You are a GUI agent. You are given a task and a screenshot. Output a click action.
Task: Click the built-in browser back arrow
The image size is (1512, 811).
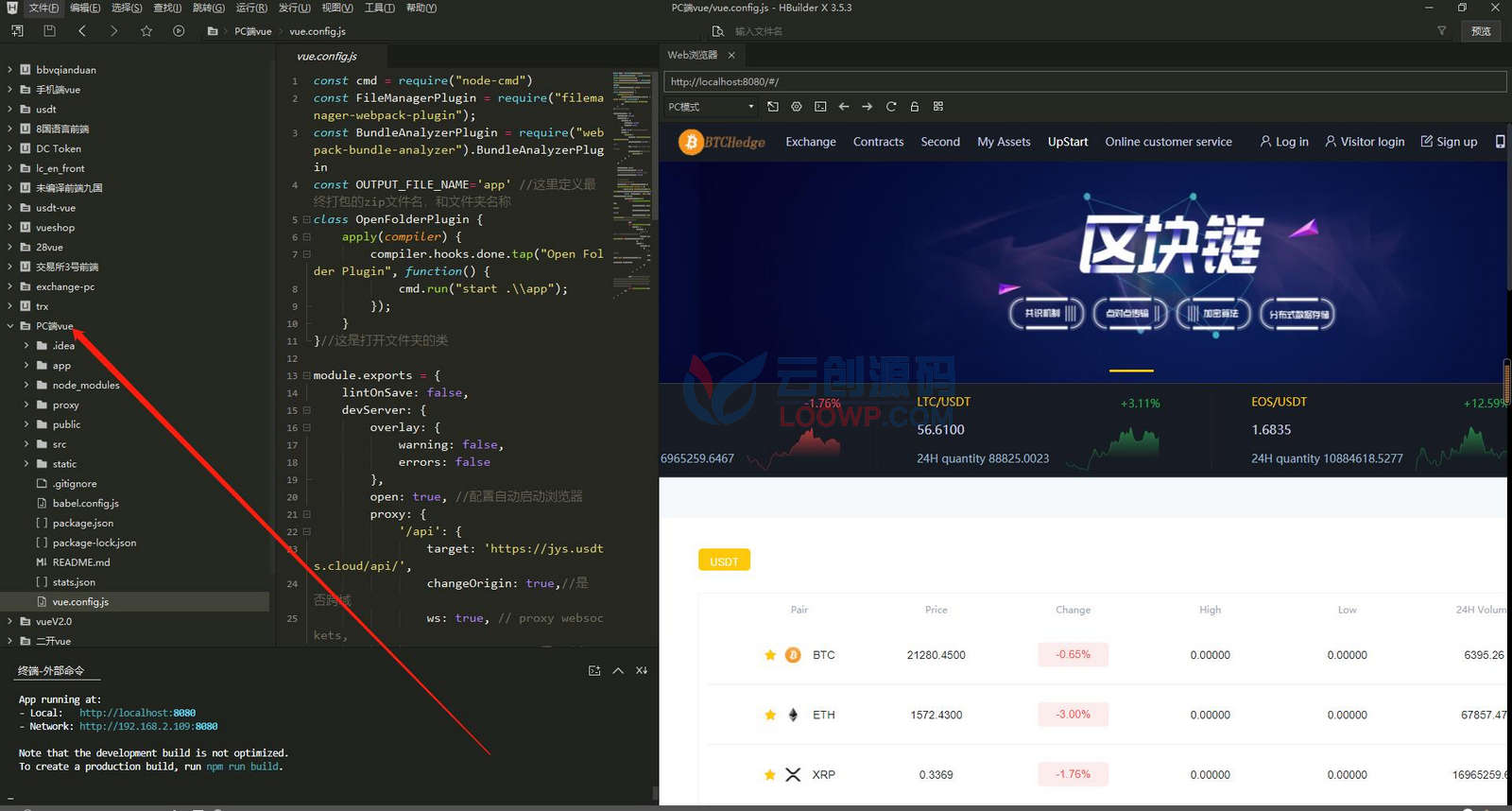[844, 107]
